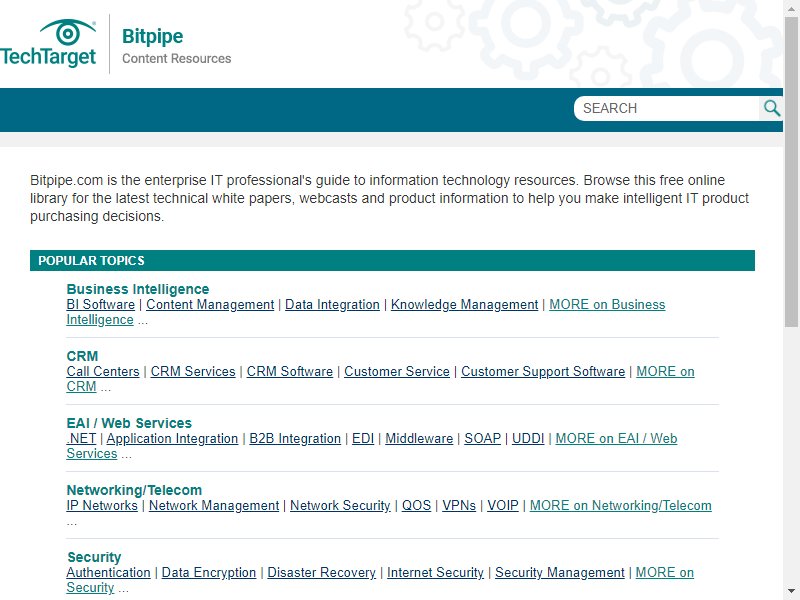Expand MORE on Networking/Telecom
Viewport: 800px width, 600px height.
coord(620,506)
